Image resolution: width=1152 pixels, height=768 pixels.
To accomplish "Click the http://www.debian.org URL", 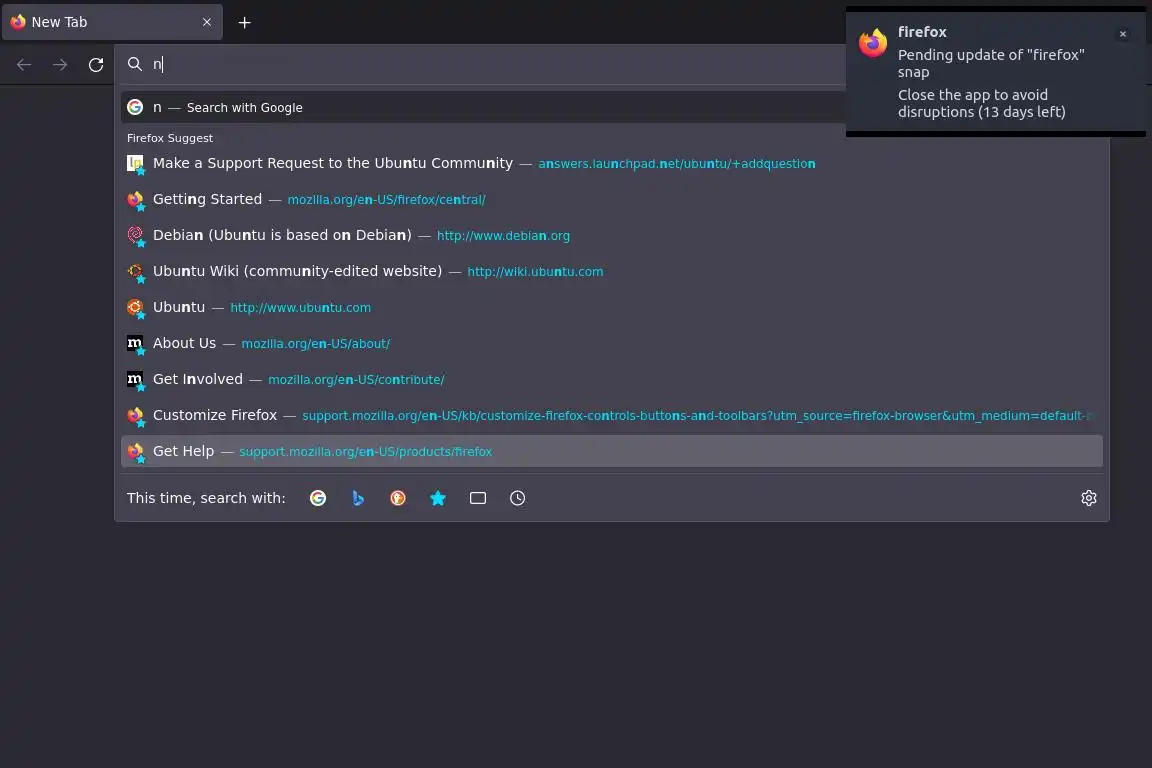I will (503, 236).
